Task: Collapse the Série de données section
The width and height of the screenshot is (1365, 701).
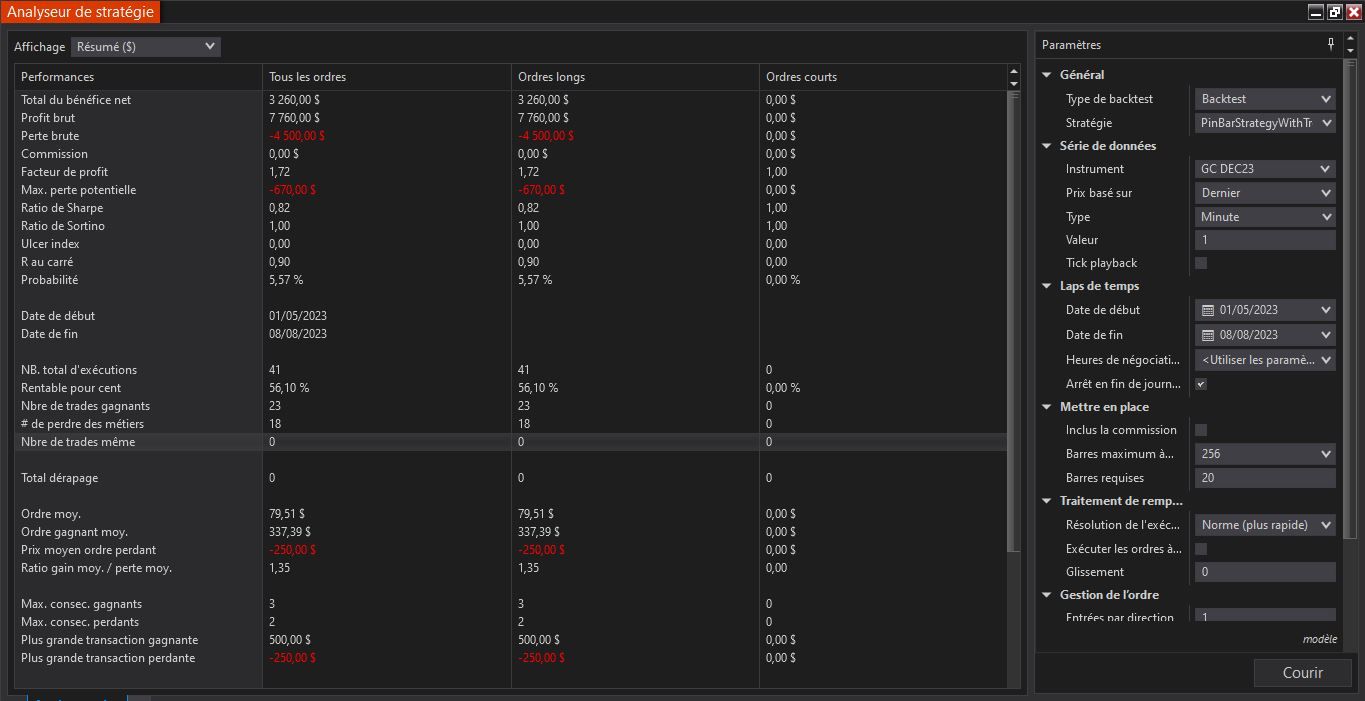Action: (x=1047, y=146)
